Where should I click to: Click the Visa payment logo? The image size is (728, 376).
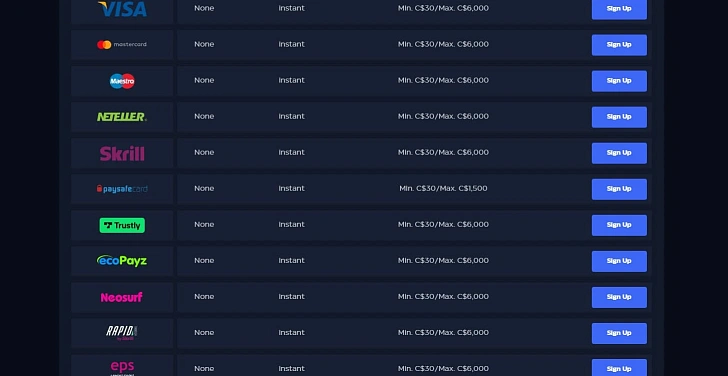click(x=123, y=8)
